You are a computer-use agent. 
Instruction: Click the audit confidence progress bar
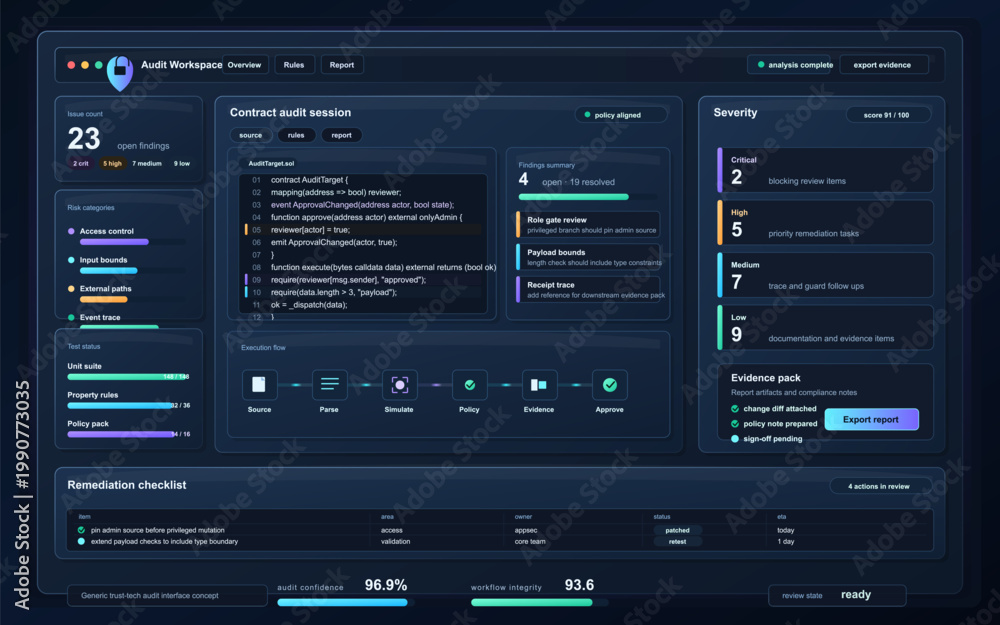point(346,603)
